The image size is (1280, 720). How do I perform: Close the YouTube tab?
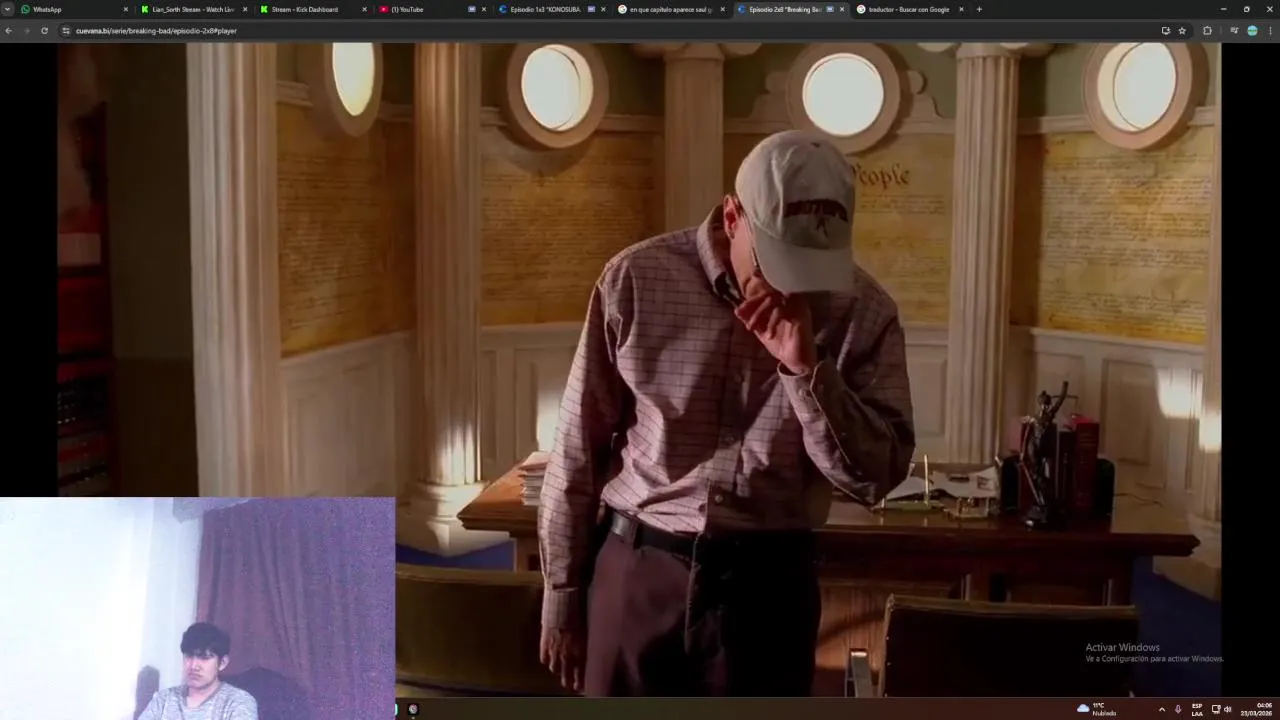[484, 9]
